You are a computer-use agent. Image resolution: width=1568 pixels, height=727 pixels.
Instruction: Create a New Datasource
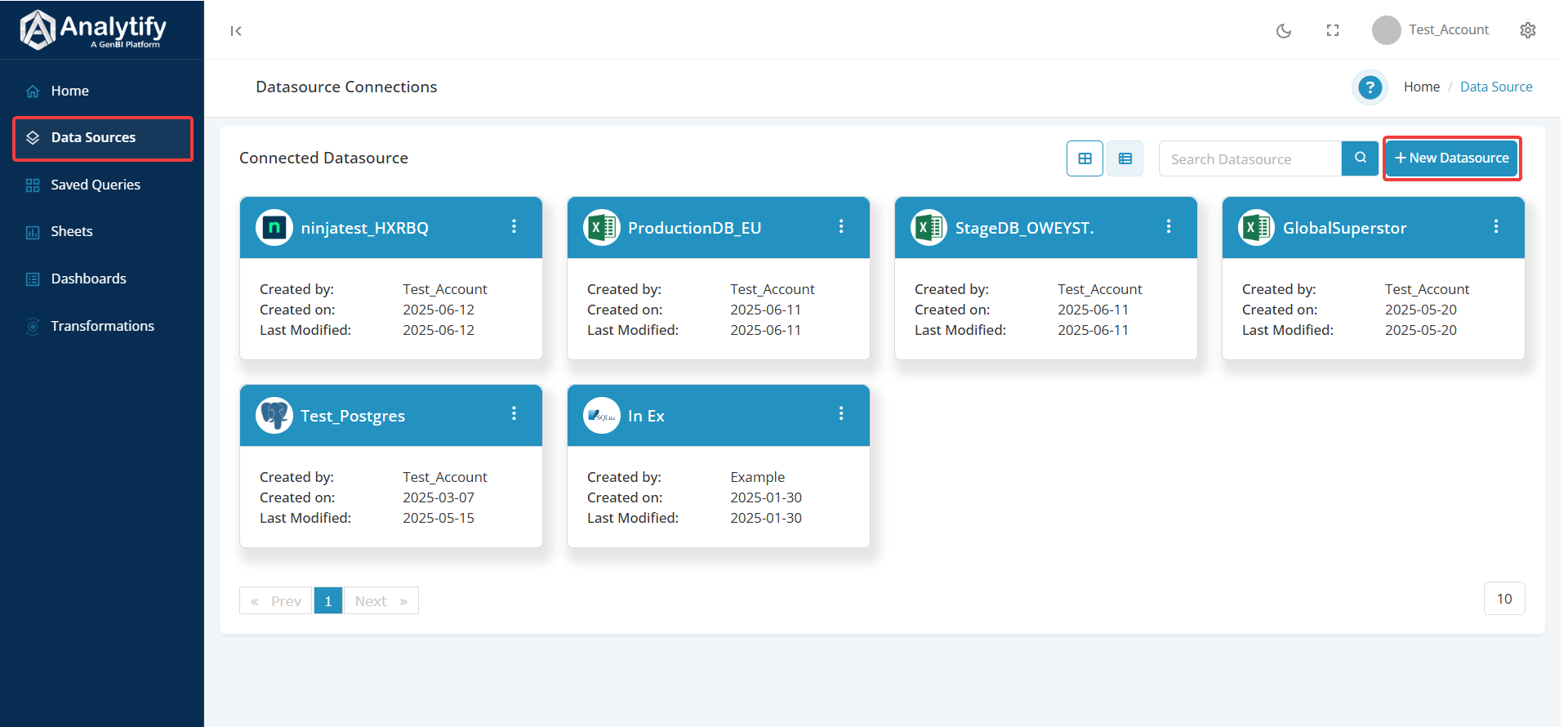click(x=1452, y=158)
